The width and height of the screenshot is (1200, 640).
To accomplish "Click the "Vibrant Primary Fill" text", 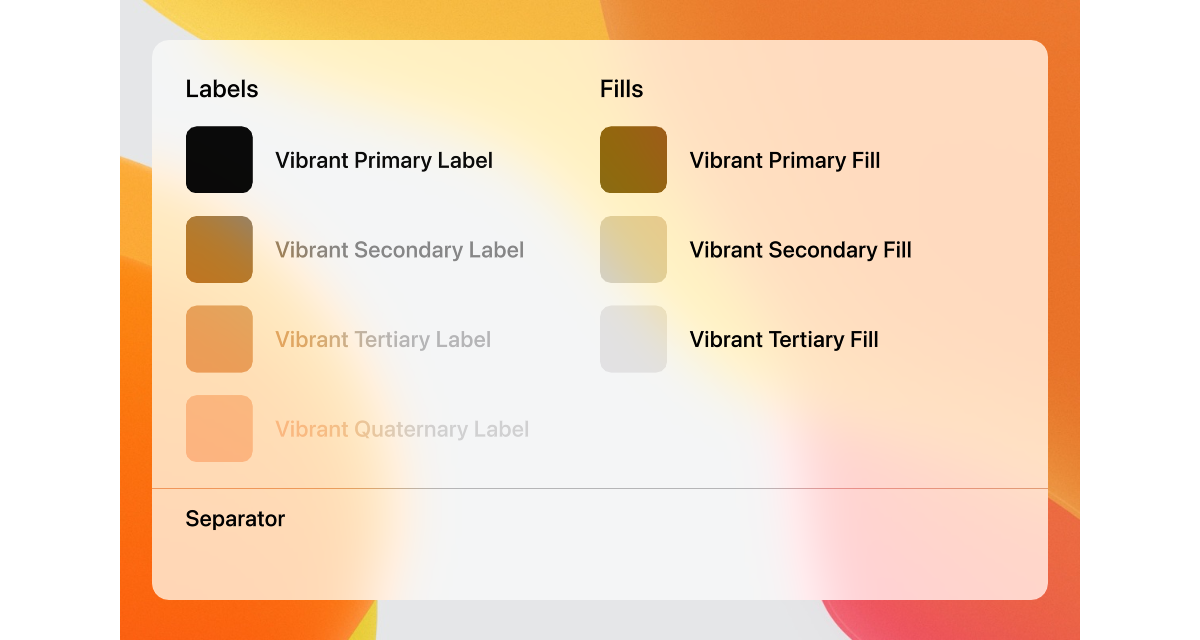I will pos(785,160).
